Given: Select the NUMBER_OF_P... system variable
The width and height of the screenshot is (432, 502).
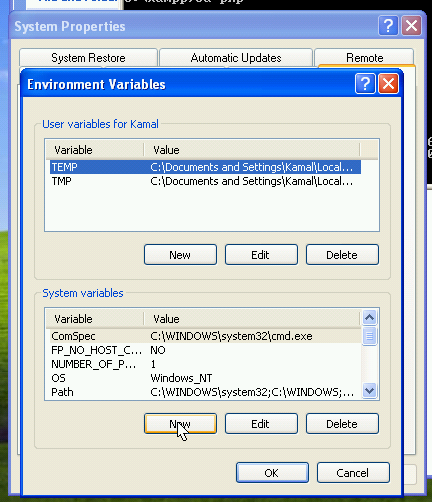Looking at the screenshot, I should (205, 364).
